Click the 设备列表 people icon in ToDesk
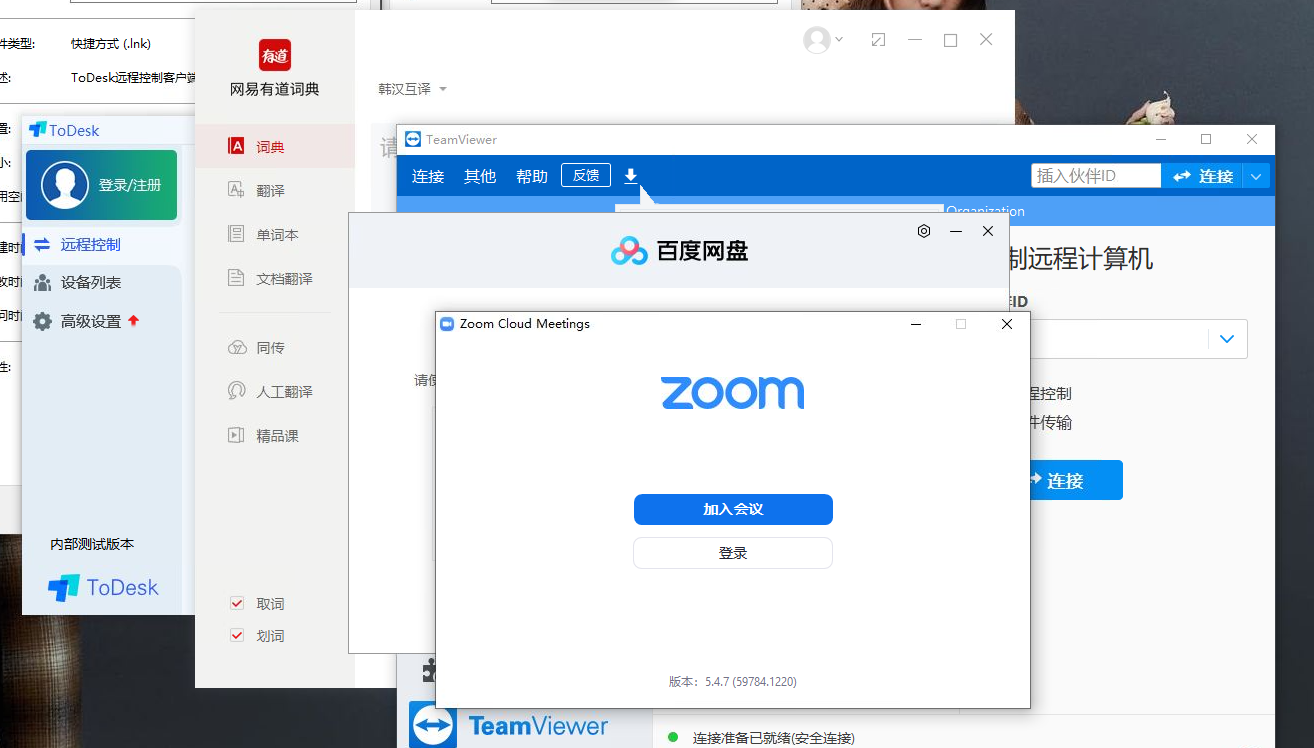 (x=42, y=283)
